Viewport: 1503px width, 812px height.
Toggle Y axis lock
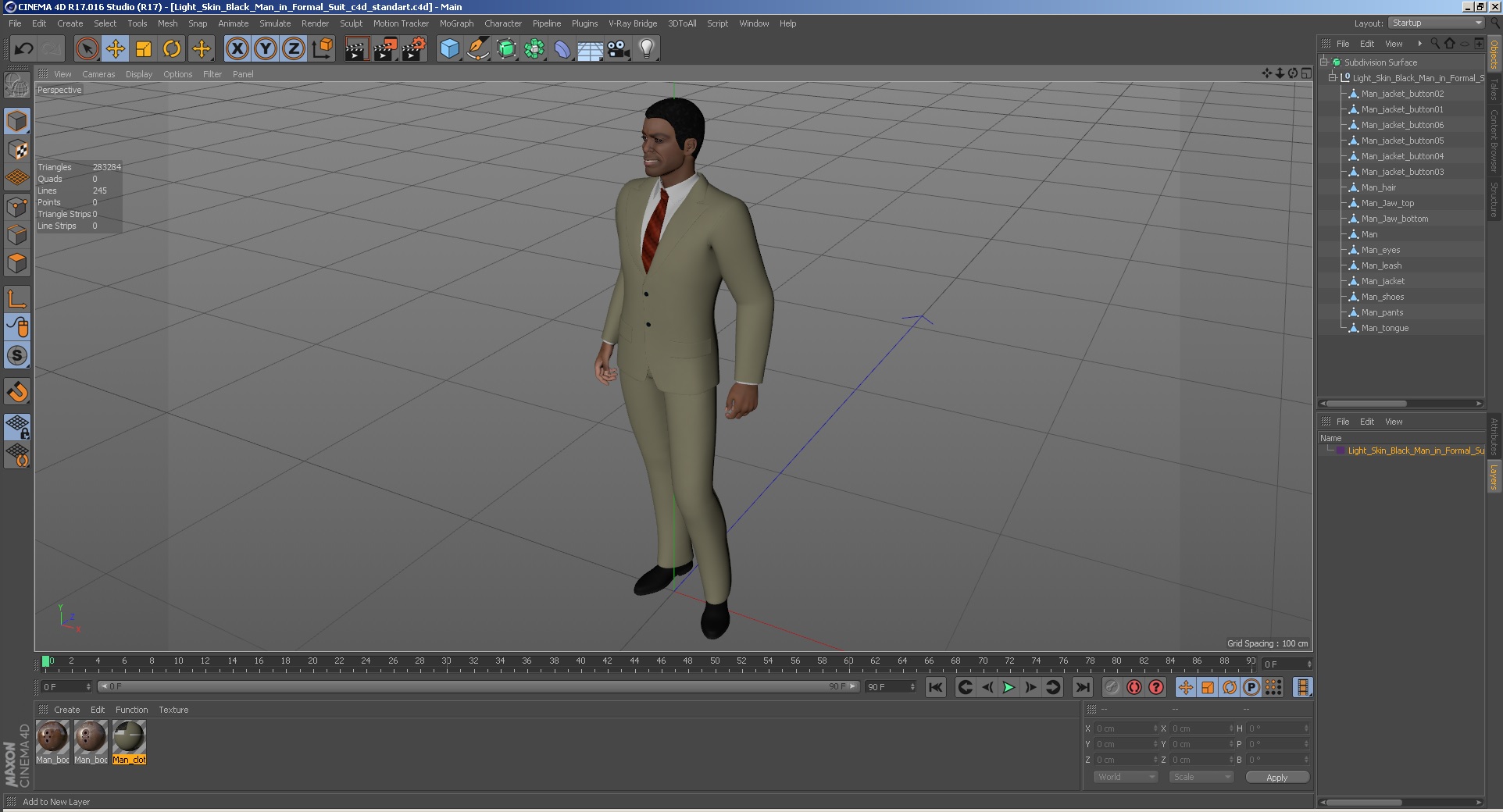[x=266, y=49]
